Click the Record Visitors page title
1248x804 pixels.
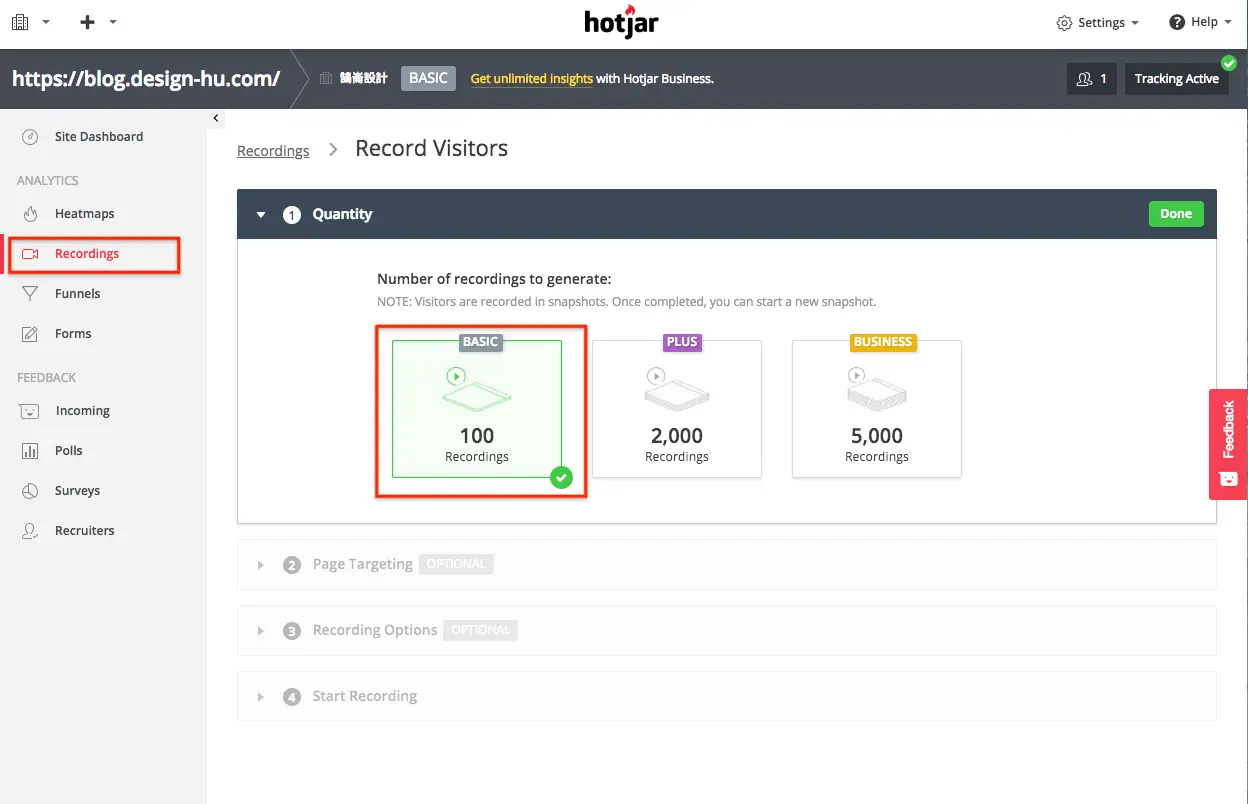click(432, 148)
